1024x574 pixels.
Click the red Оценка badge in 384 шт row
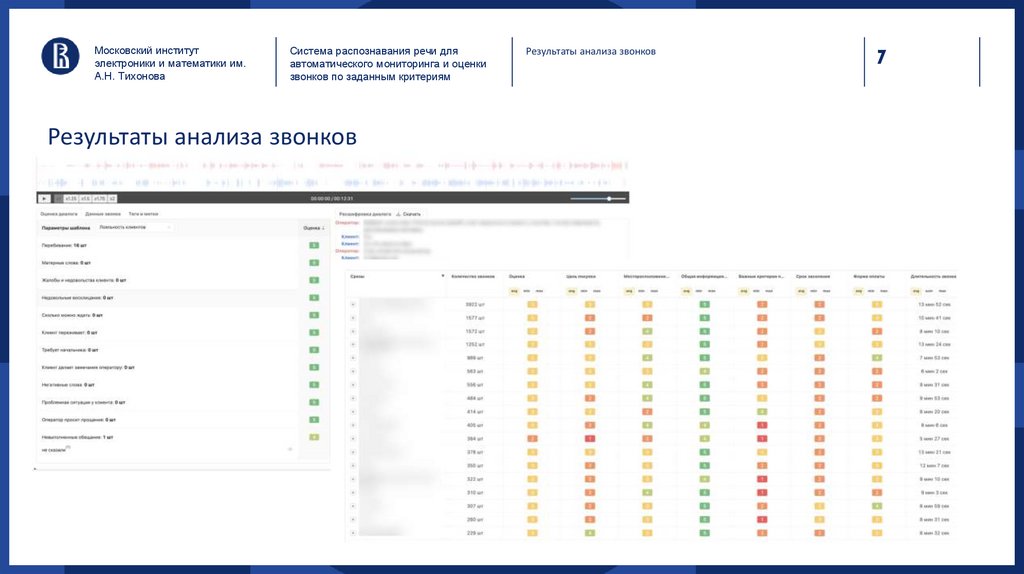(x=532, y=439)
